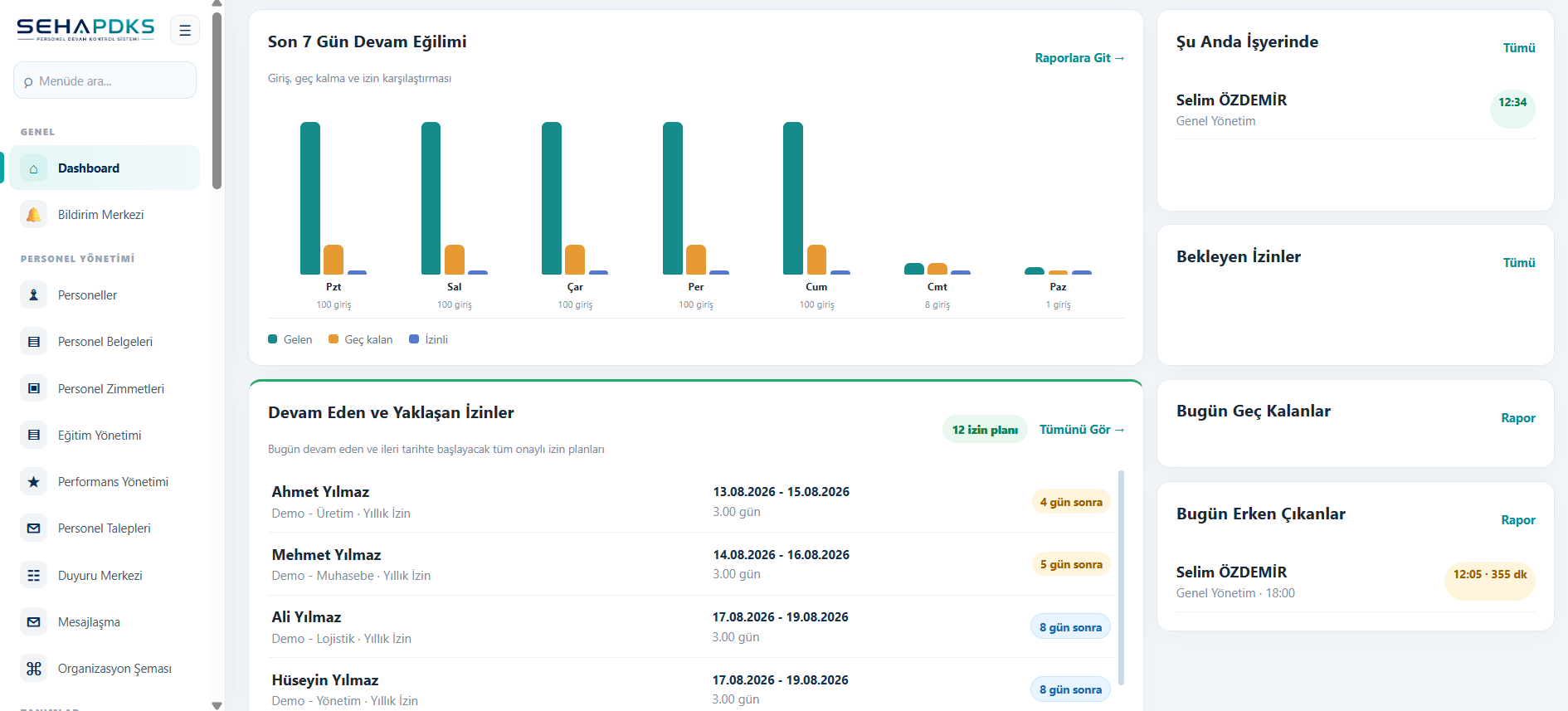Toggle the sidebar hamburger menu button
Screen dimensions: 1568x711
point(185,30)
